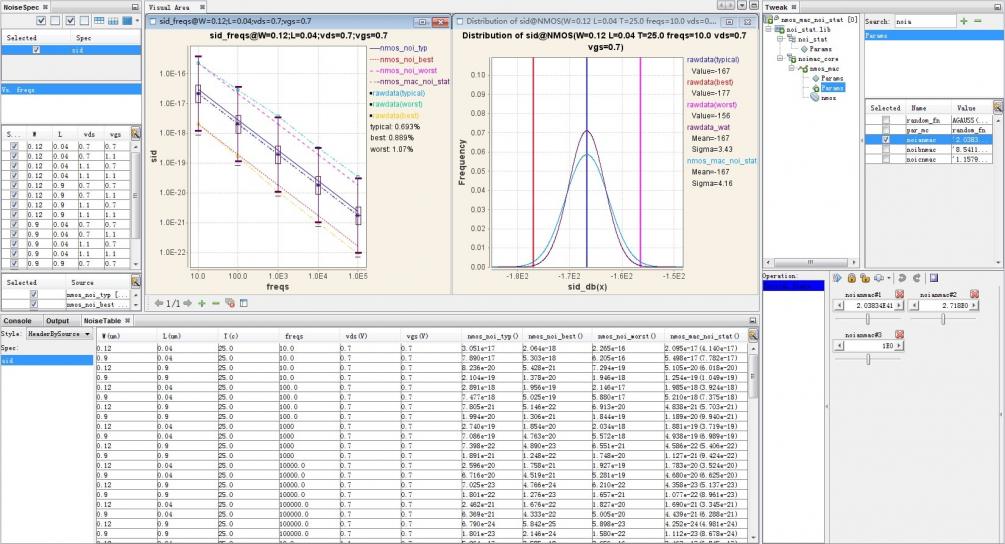Click the grid layout icon in NoiseSpec toolbar
The image size is (1005, 544).
(x=99, y=21)
